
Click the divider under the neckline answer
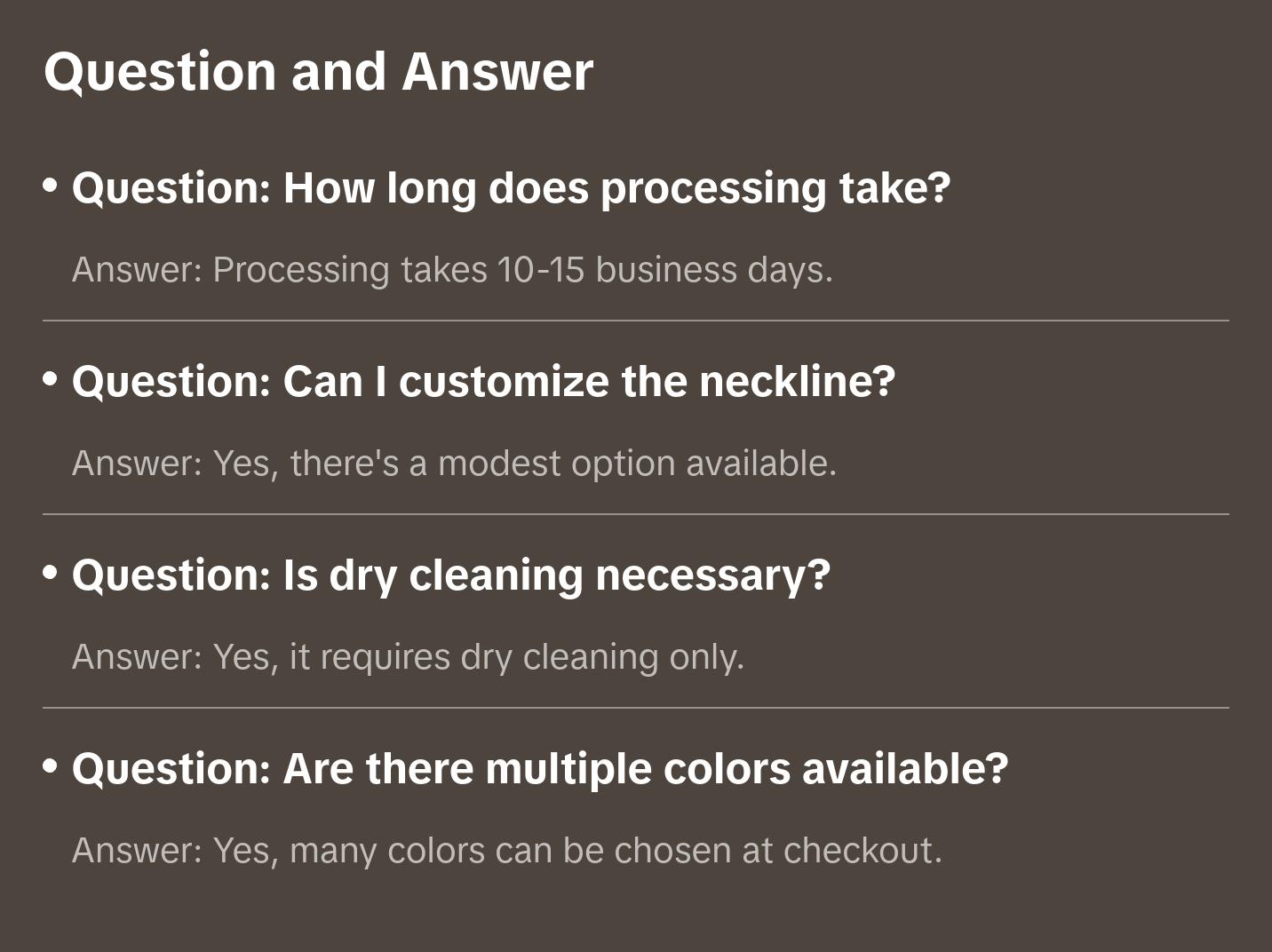[636, 514]
